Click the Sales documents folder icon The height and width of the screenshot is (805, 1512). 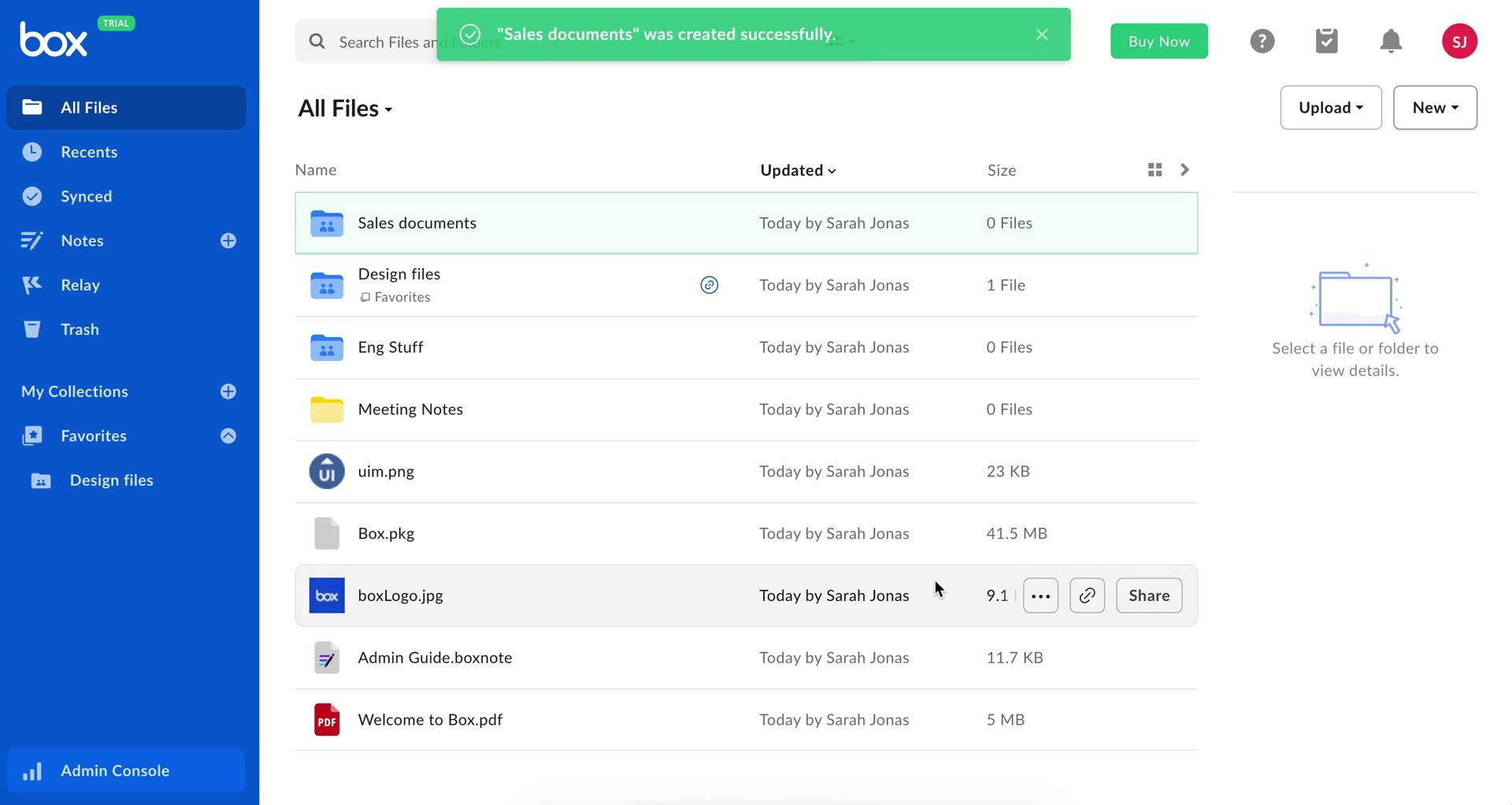click(327, 224)
